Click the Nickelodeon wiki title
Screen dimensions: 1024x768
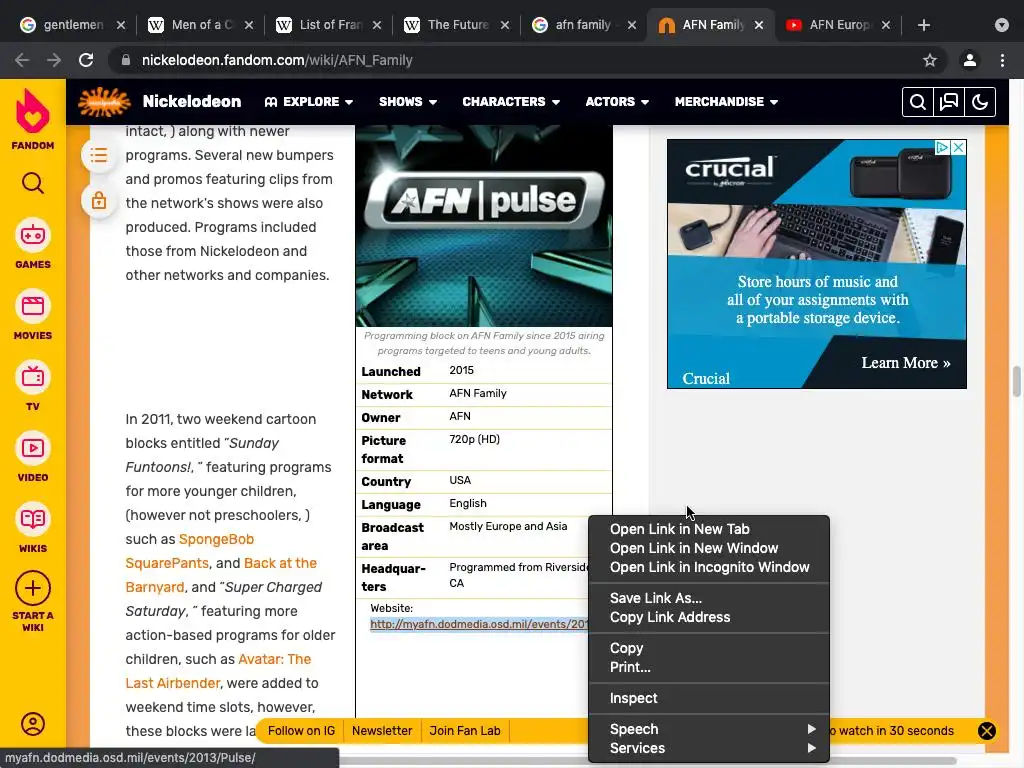[191, 102]
